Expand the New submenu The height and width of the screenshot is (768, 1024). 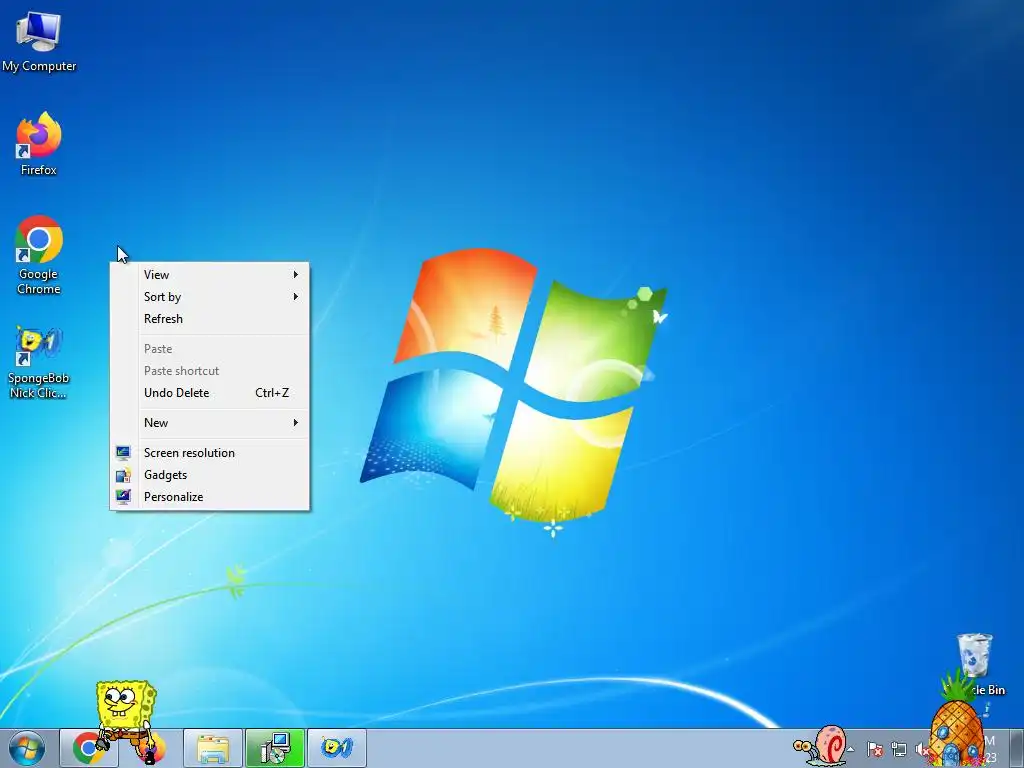209,423
